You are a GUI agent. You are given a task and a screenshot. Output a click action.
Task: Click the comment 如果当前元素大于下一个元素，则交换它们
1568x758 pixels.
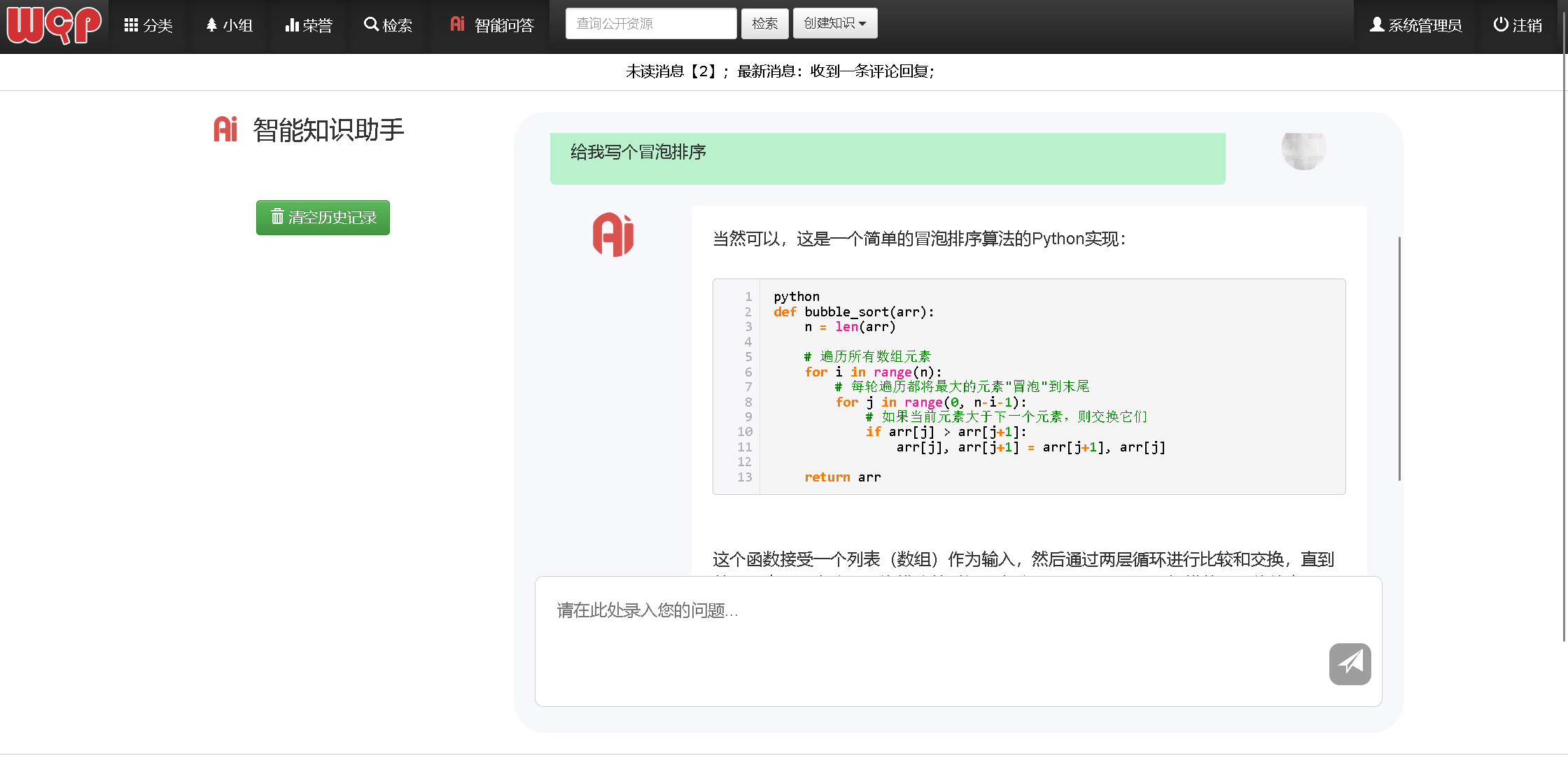pyautogui.click(x=1007, y=417)
